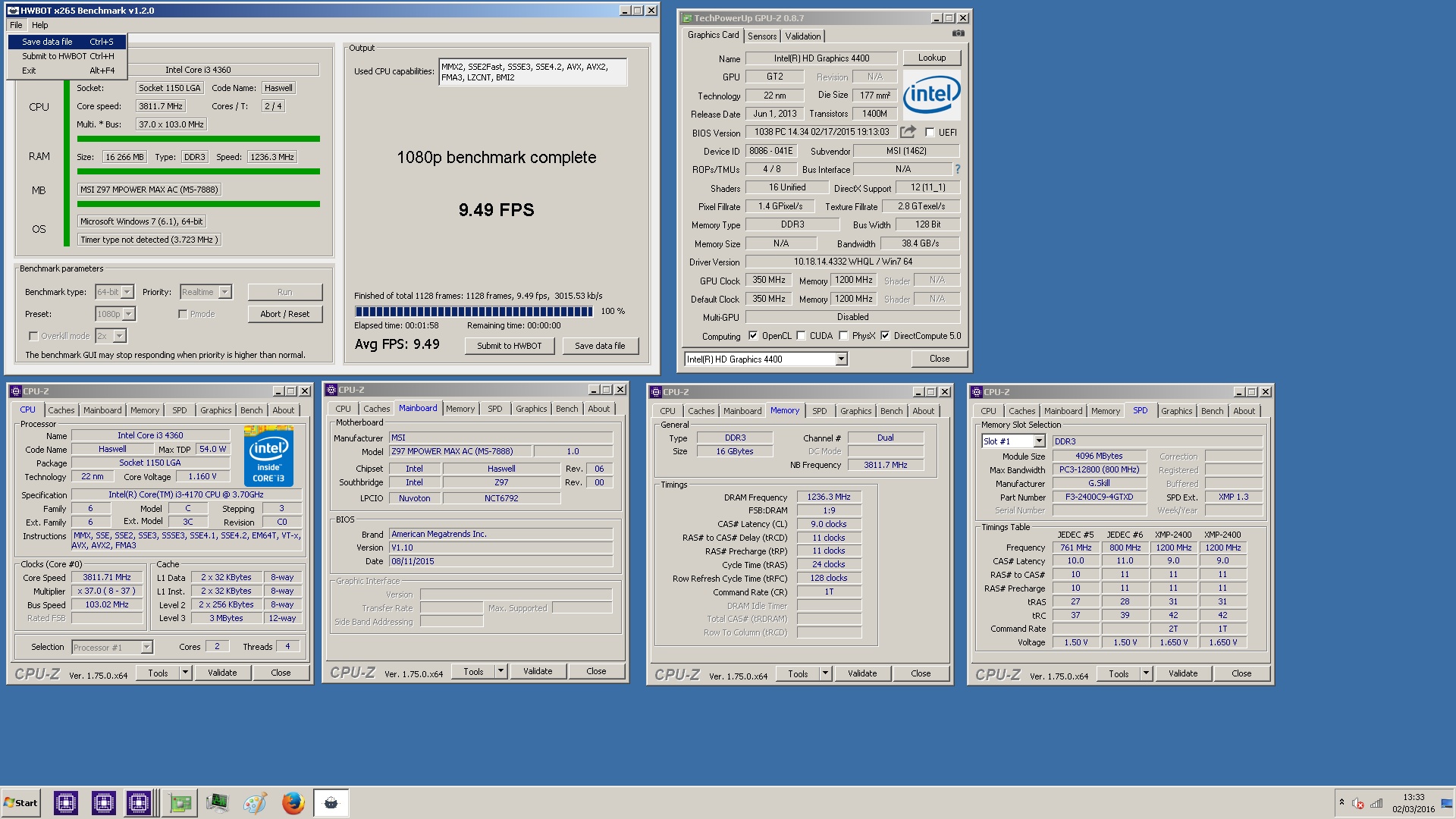Click Lookup button in GPU-Z

click(932, 58)
